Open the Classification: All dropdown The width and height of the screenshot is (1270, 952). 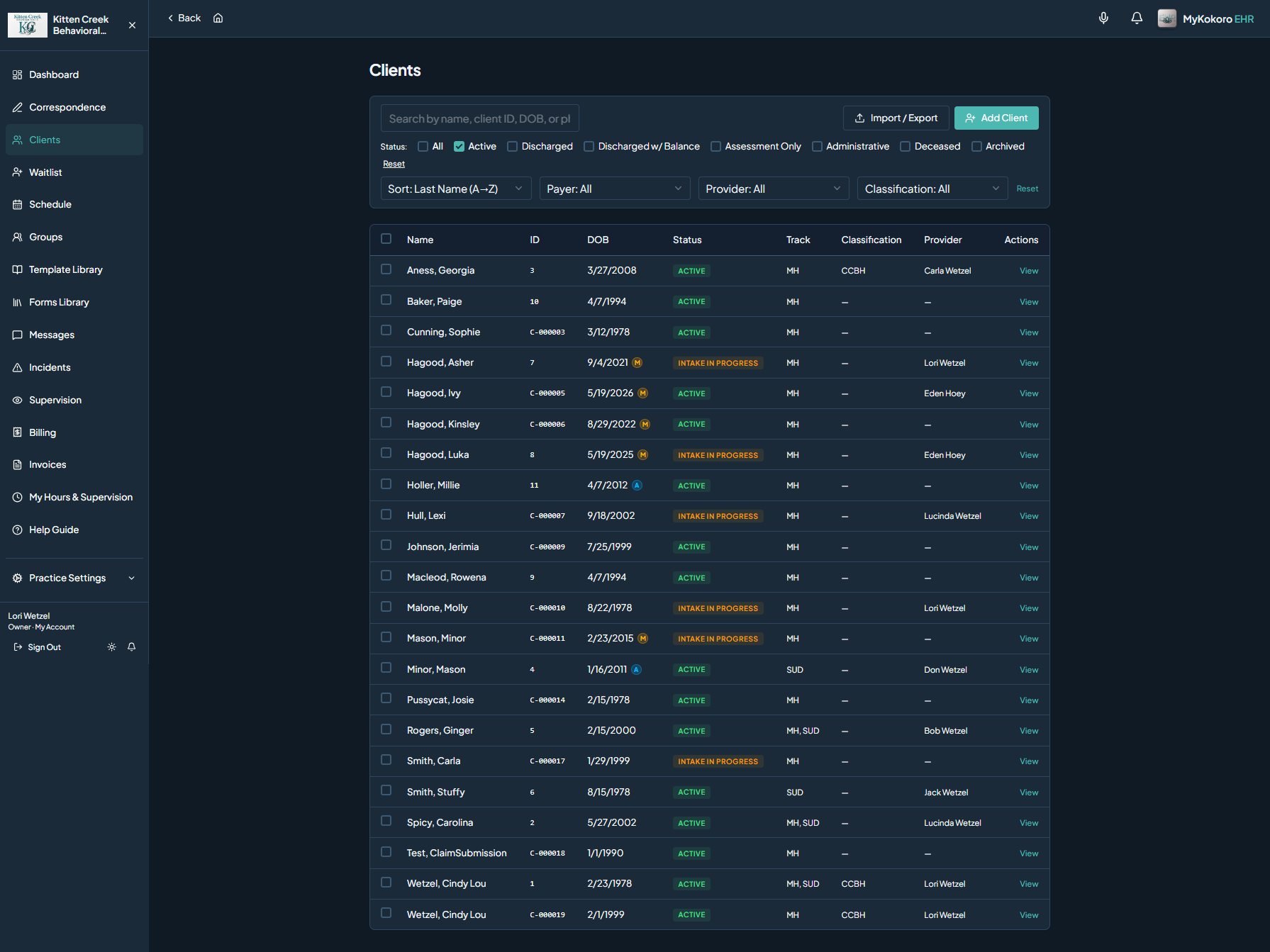pos(932,189)
